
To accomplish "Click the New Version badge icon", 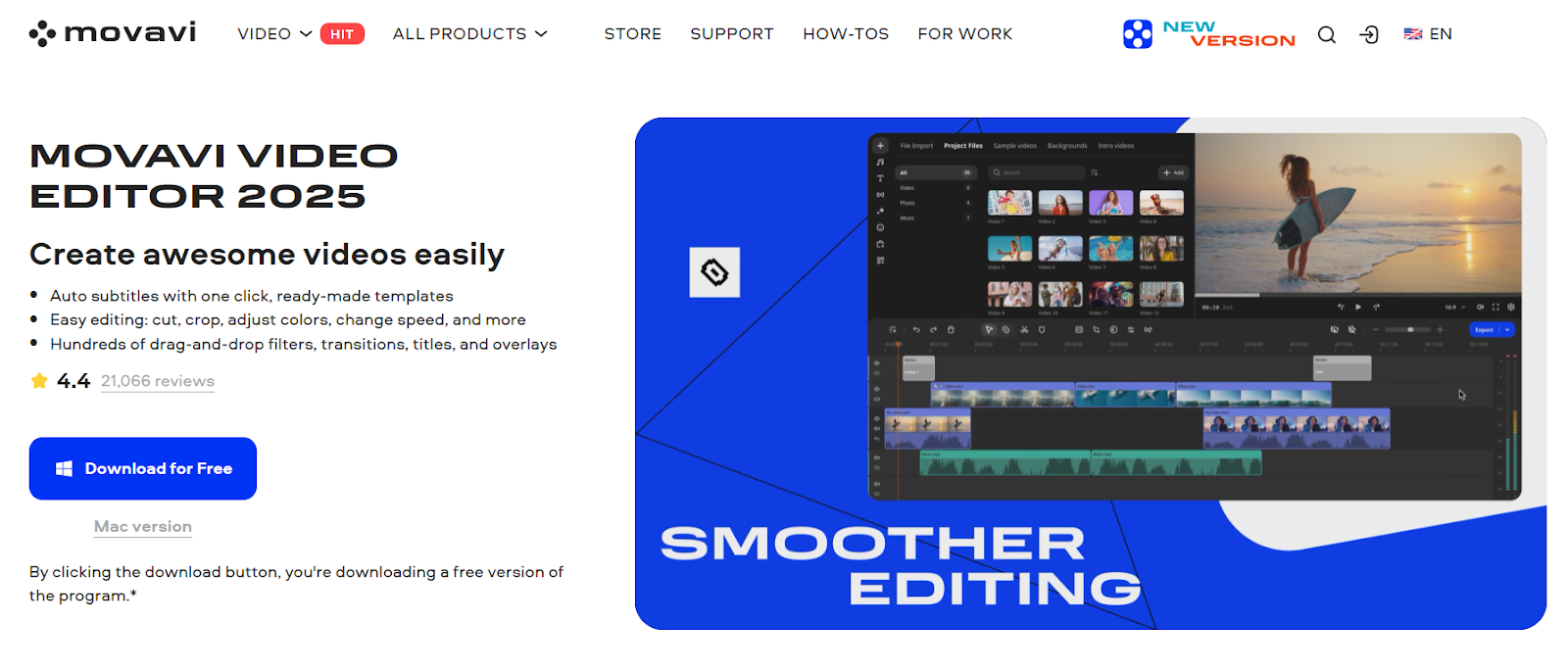I will (x=1138, y=34).
